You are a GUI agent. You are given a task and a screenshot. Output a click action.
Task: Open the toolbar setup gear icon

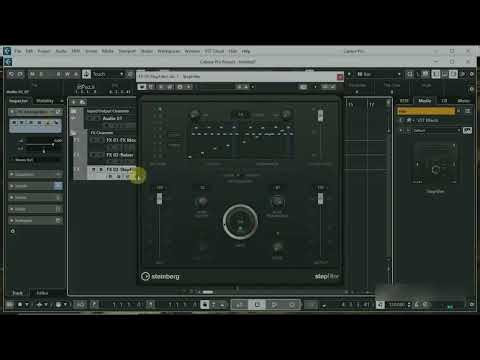click(472, 74)
